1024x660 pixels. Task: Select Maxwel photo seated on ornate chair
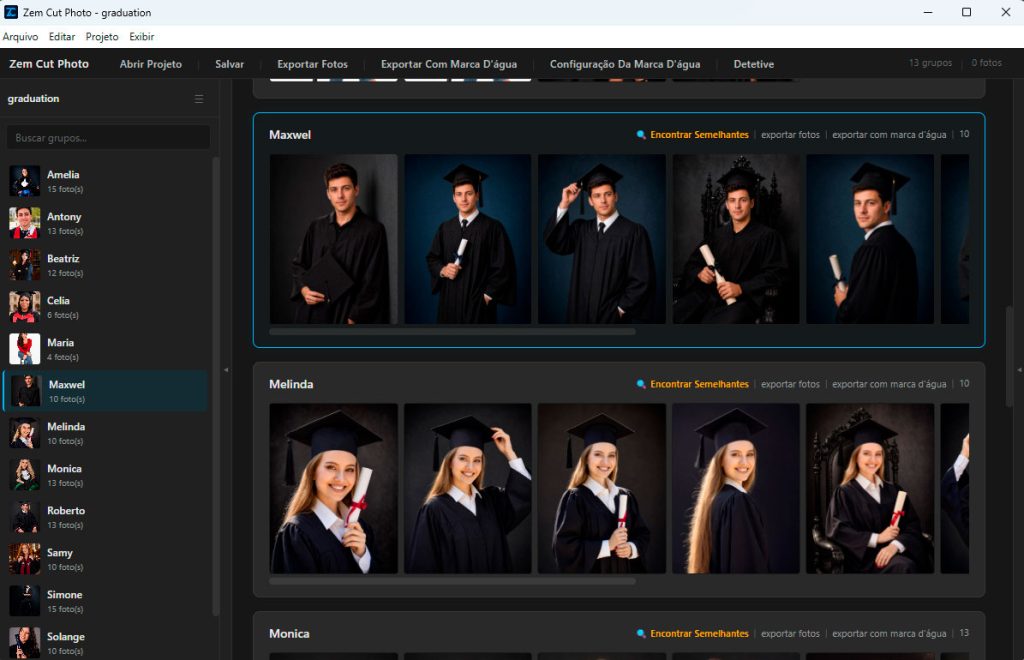(736, 239)
